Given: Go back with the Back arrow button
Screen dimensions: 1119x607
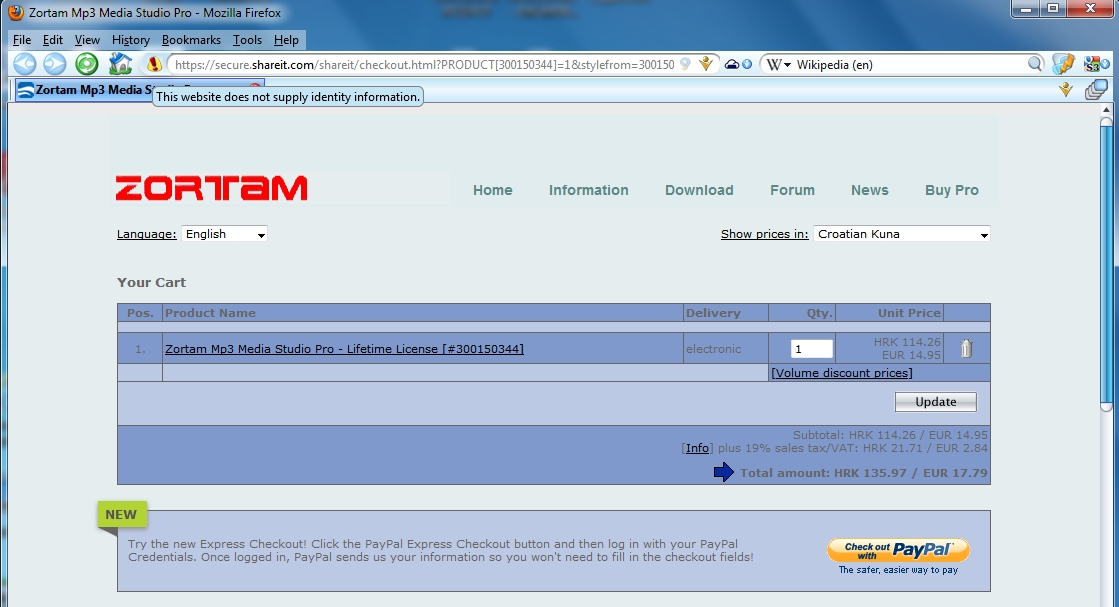Looking at the screenshot, I should [25, 64].
